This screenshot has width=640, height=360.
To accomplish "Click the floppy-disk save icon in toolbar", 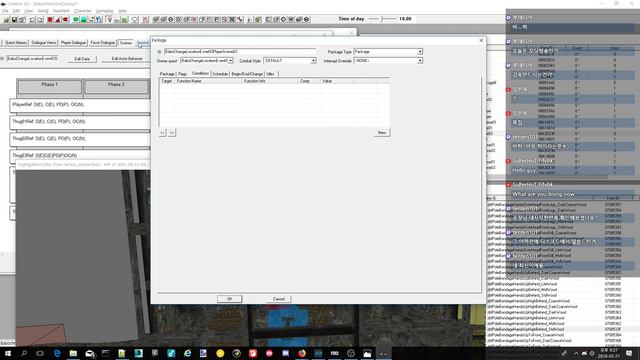I will coord(14,20).
